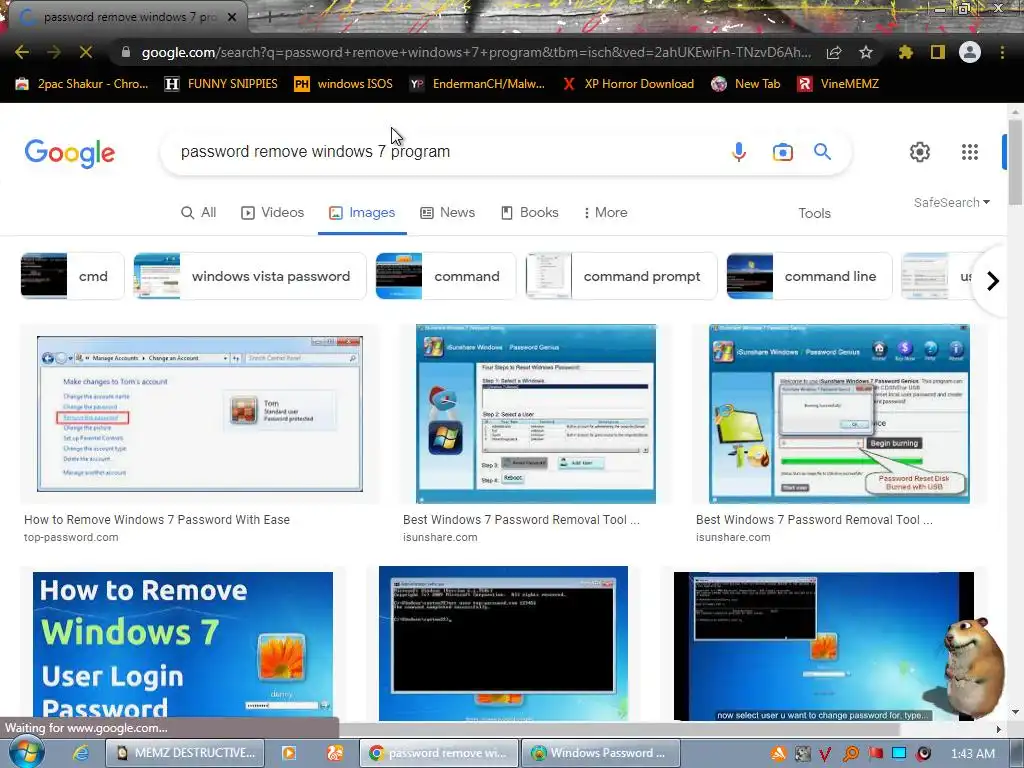Viewport: 1024px width, 768px height.
Task: Click the page vertical scrollbar thumb
Action: (1015, 163)
